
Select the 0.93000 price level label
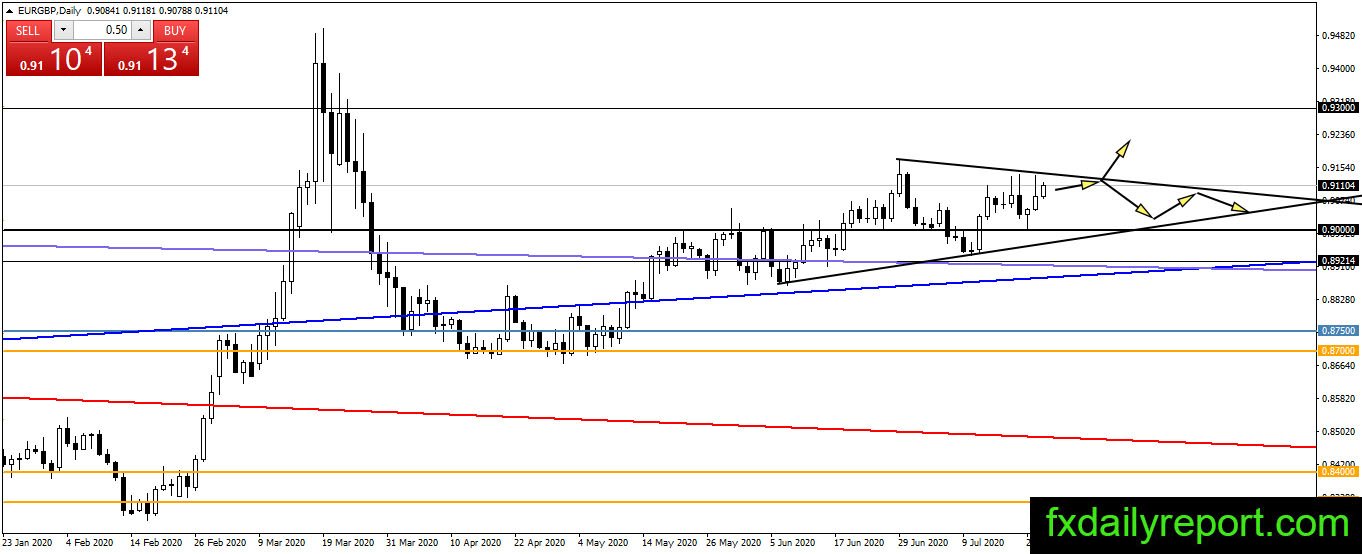[x=1338, y=107]
